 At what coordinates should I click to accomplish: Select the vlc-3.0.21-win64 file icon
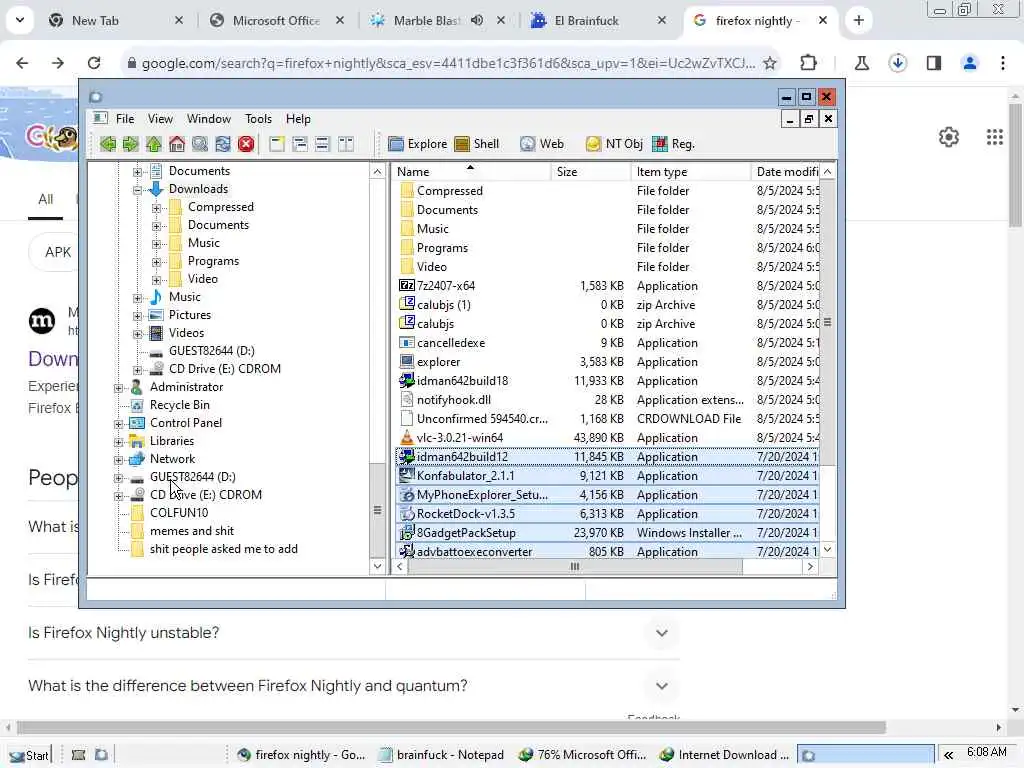406,438
